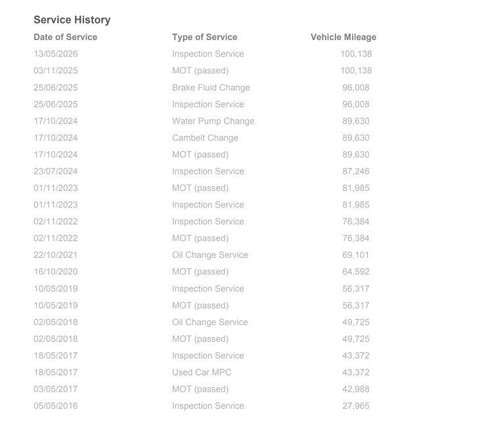Click the 03/11/2025 MOT (passed) entry

tap(200, 71)
